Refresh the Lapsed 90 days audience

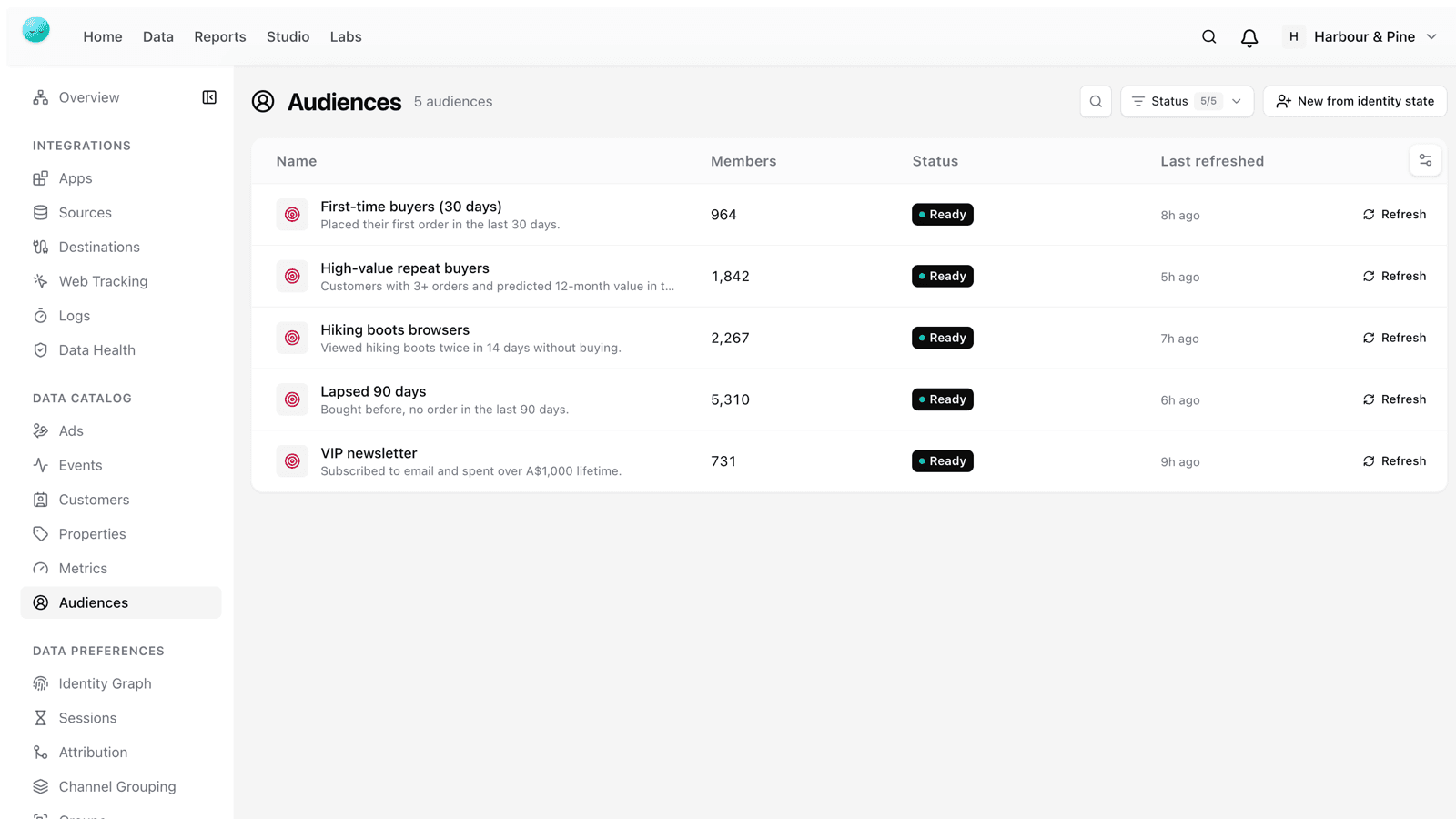pyautogui.click(x=1394, y=399)
